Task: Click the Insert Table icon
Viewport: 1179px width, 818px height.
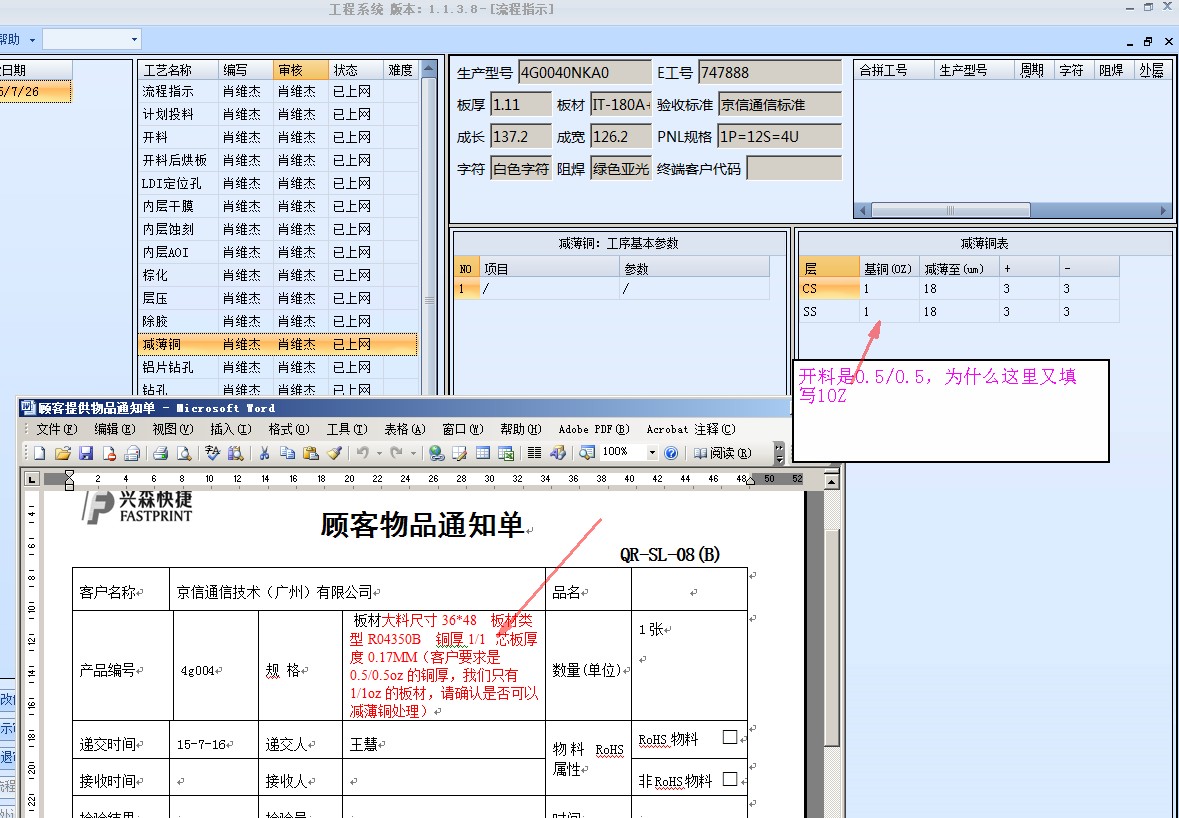Action: (x=483, y=453)
